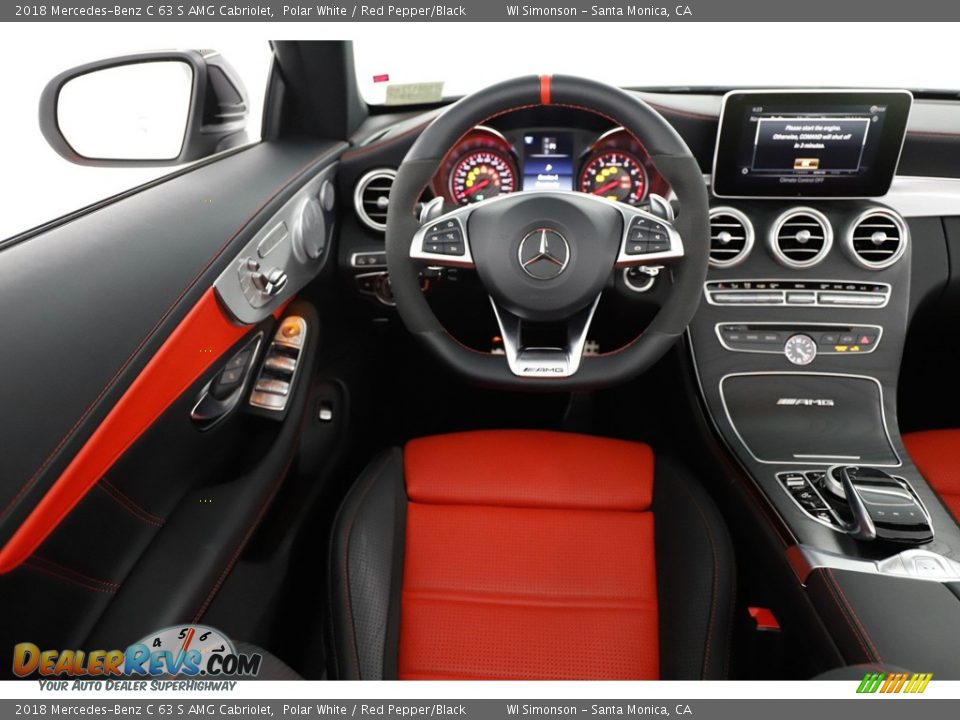Click 'WI Simonson - Santa Monica, CA' in top caption
Image resolution: width=960 pixels, height=720 pixels.
(x=599, y=10)
